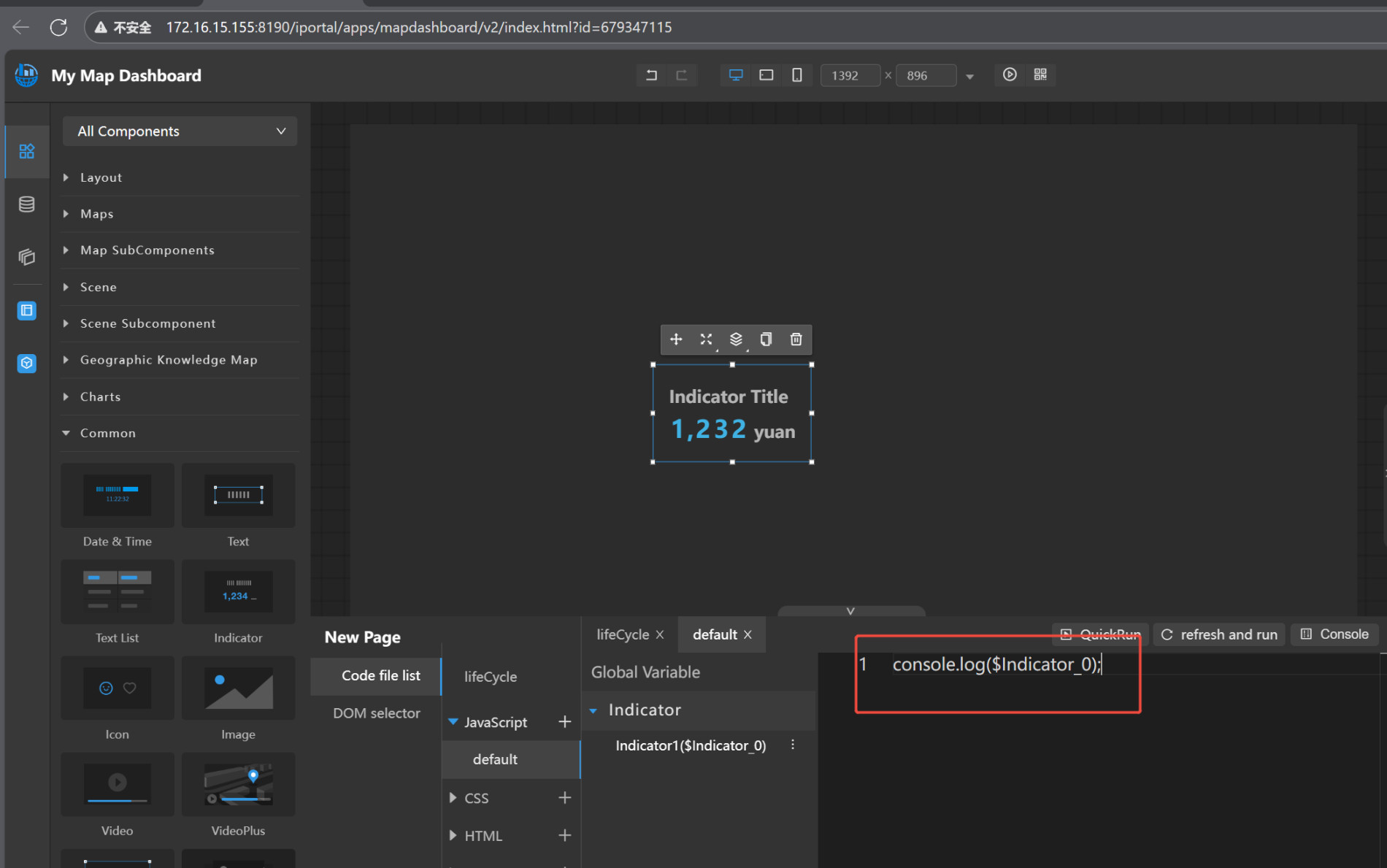Expand the Charts component group
This screenshot has height=868, width=1387.
coord(101,396)
